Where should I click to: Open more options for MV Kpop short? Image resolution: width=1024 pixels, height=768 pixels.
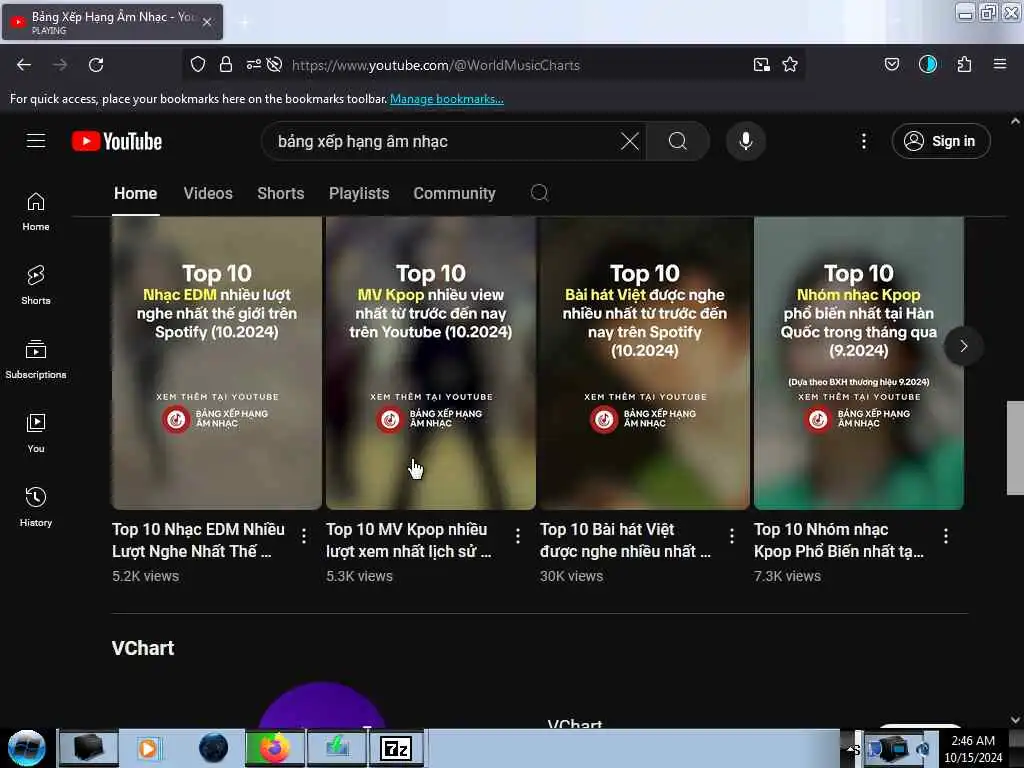click(518, 536)
